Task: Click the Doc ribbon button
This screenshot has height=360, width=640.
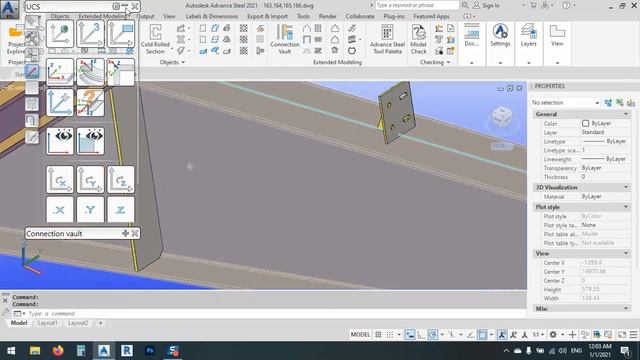Action: click(x=471, y=36)
